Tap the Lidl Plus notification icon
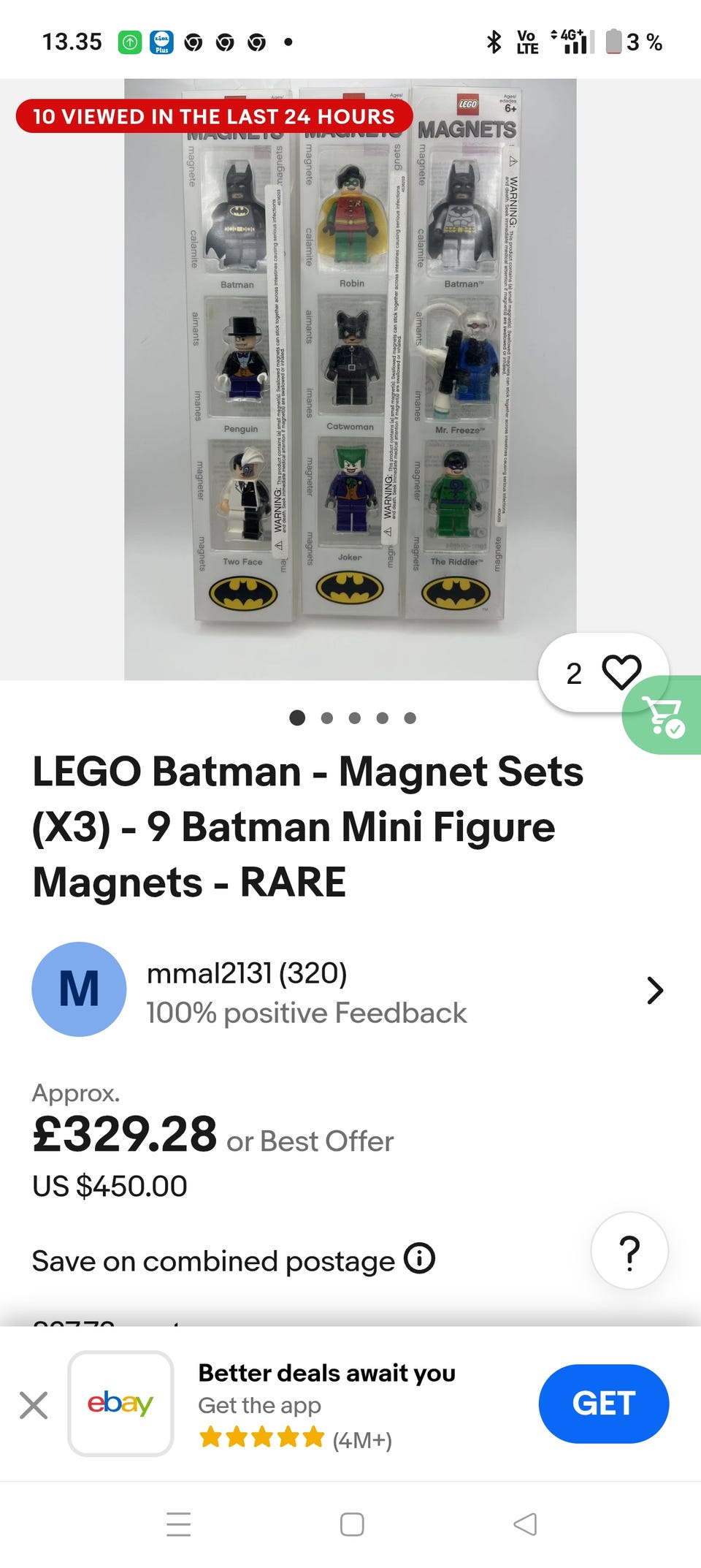This screenshot has width=701, height=1568. click(x=161, y=42)
